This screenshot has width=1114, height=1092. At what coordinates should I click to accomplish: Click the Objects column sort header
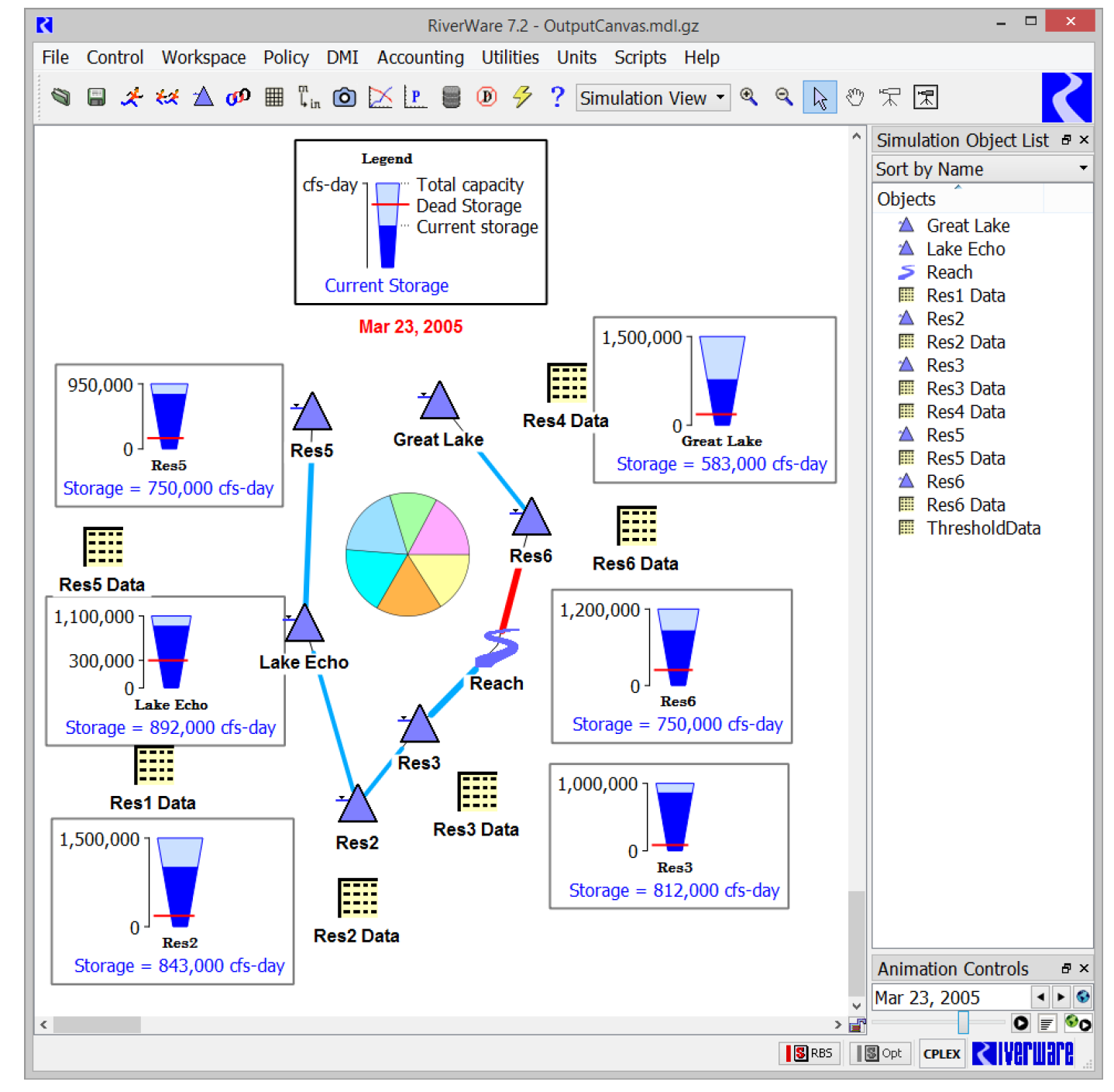click(x=958, y=199)
